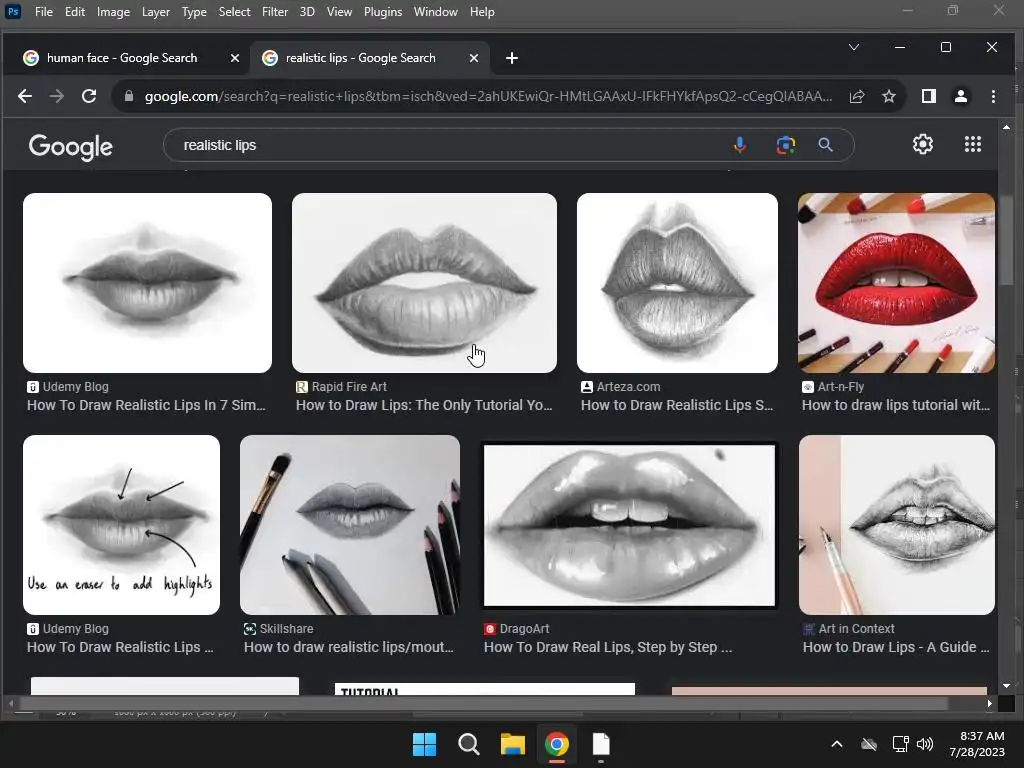
Task: Click the horizontal scrollbar right arrow
Action: click(990, 703)
